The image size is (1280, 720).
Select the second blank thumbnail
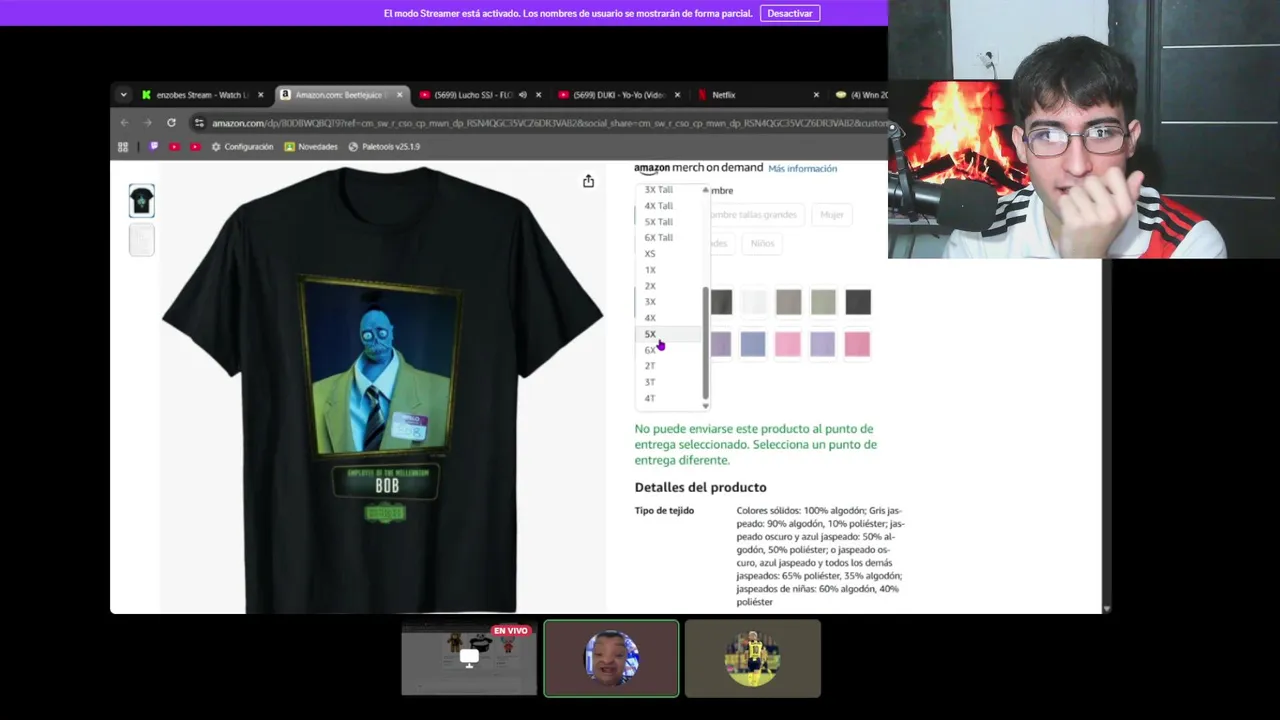click(x=142, y=240)
